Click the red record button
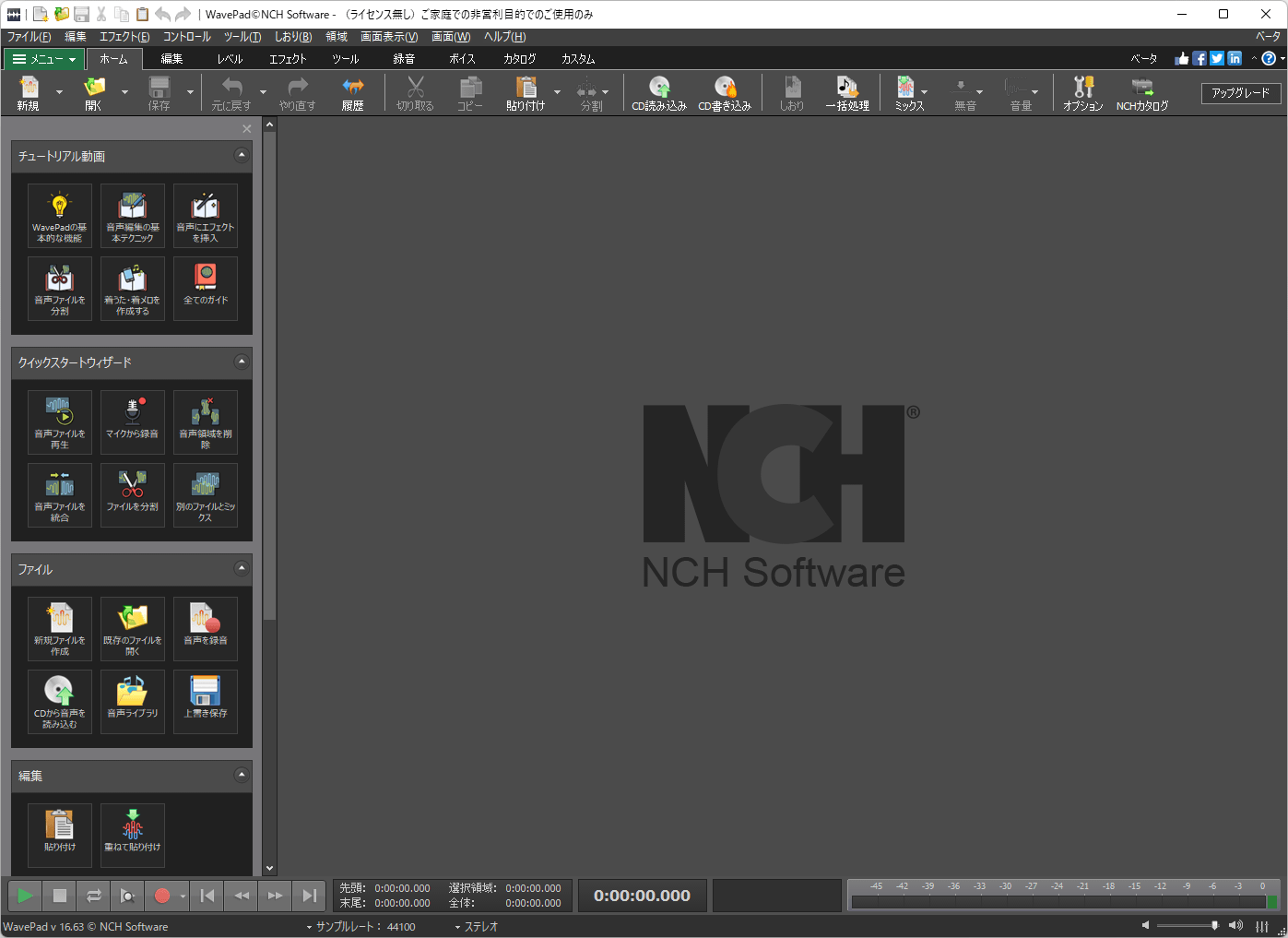This screenshot has height=938, width=1288. [x=162, y=896]
